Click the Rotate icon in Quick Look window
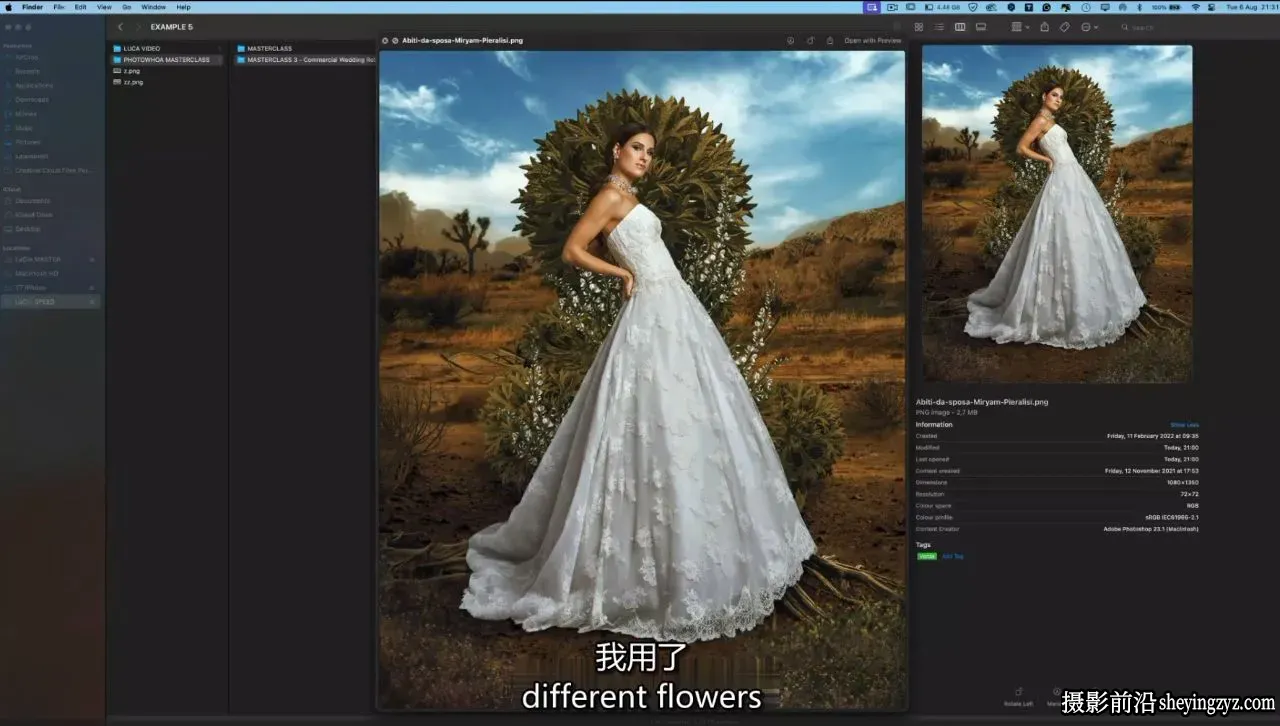Screen dimensions: 1280x726 [810, 41]
